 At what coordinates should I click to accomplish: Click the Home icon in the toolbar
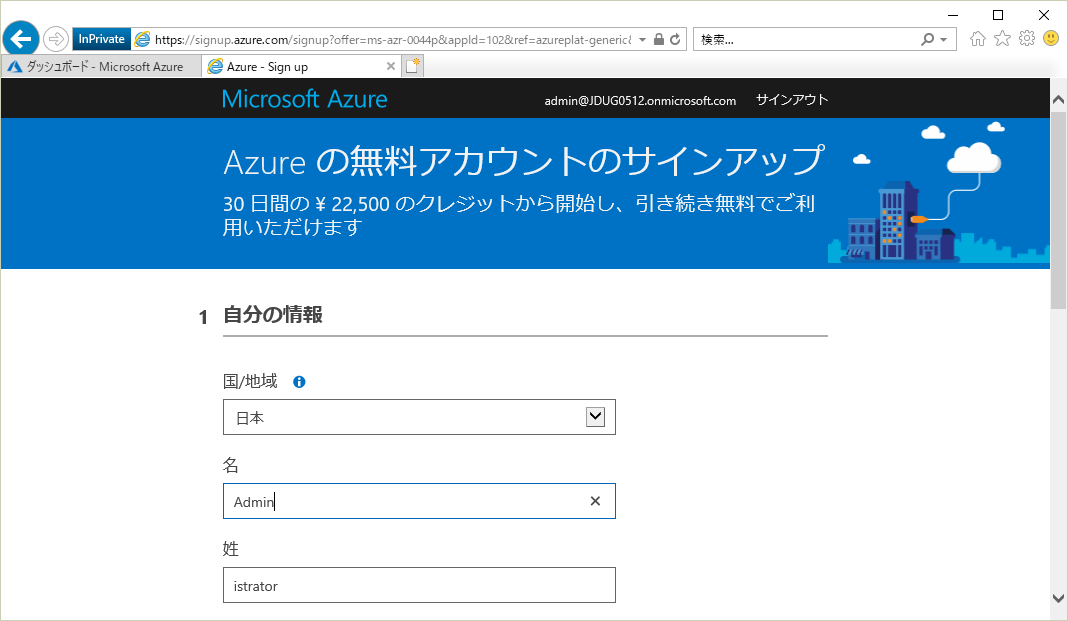[x=977, y=39]
